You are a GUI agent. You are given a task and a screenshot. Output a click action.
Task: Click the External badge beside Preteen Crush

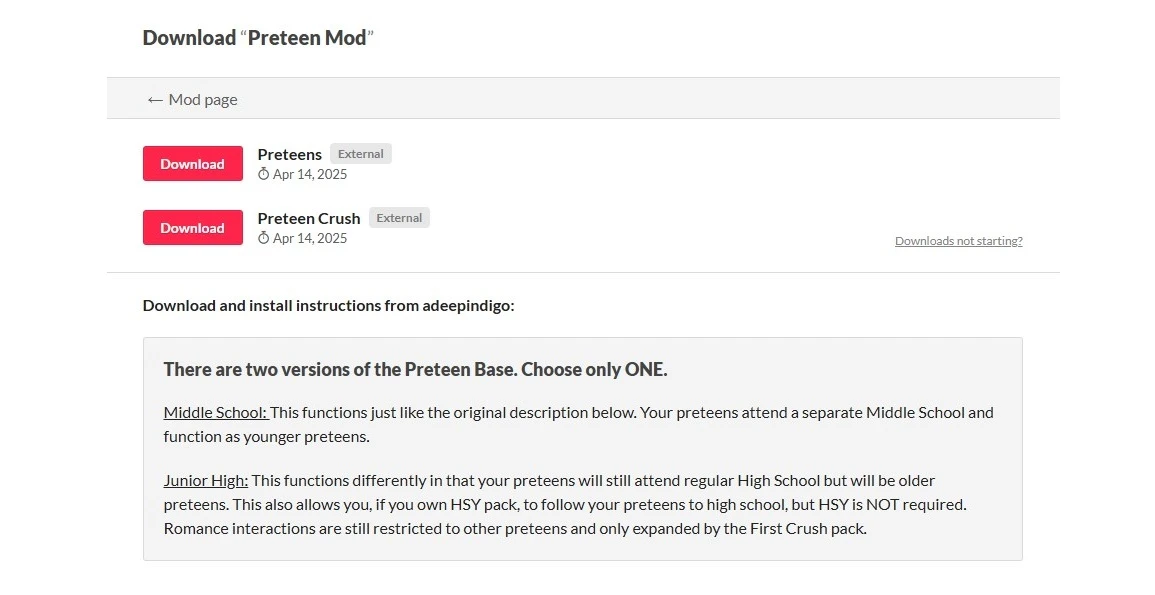click(x=399, y=218)
